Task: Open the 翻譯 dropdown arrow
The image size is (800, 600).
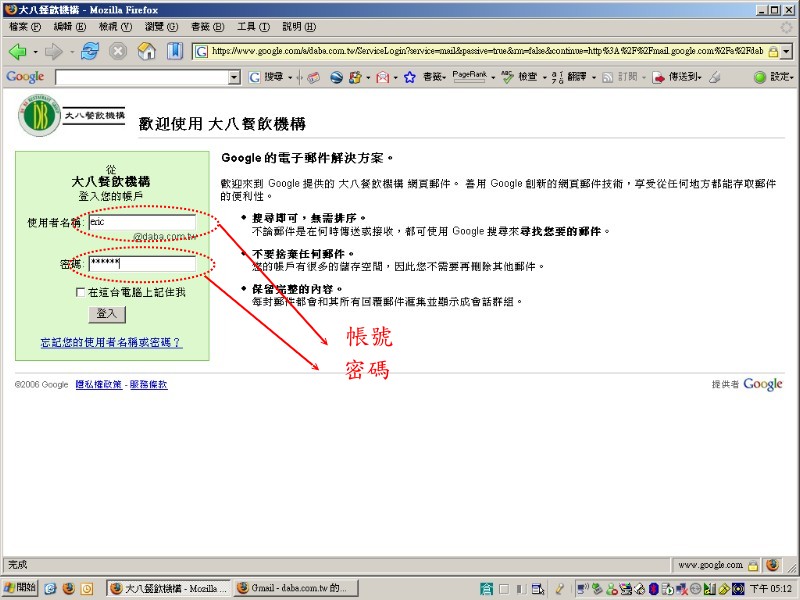Action: pyautogui.click(x=594, y=78)
